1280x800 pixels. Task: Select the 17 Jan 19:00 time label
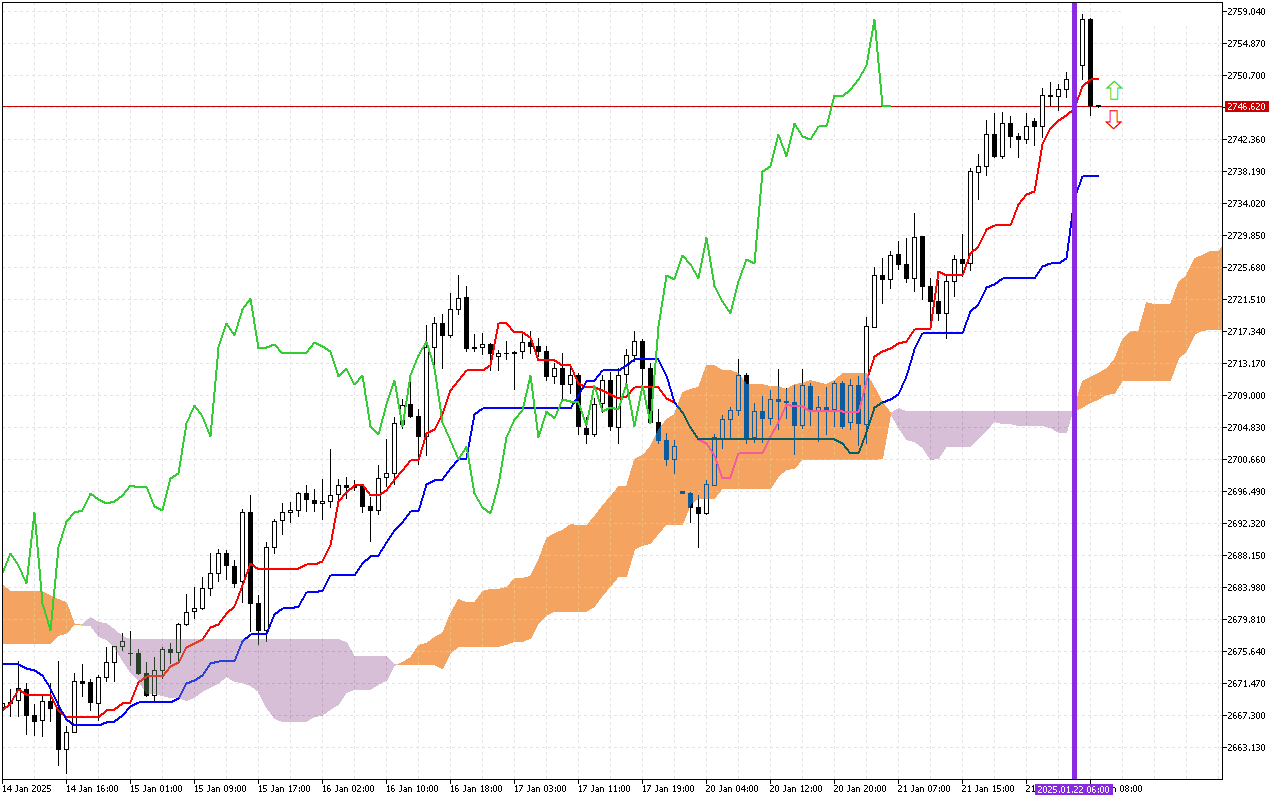[x=669, y=789]
